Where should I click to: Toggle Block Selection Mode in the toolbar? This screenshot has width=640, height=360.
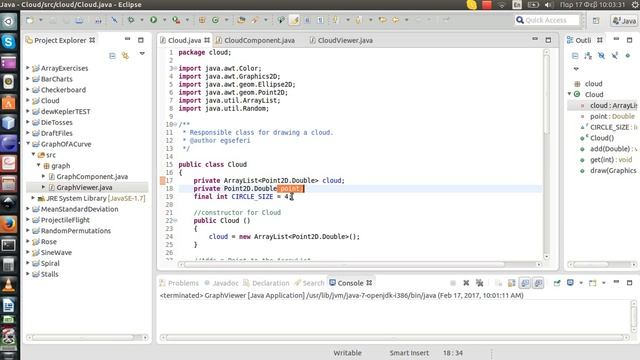pyautogui.click(x=307, y=20)
